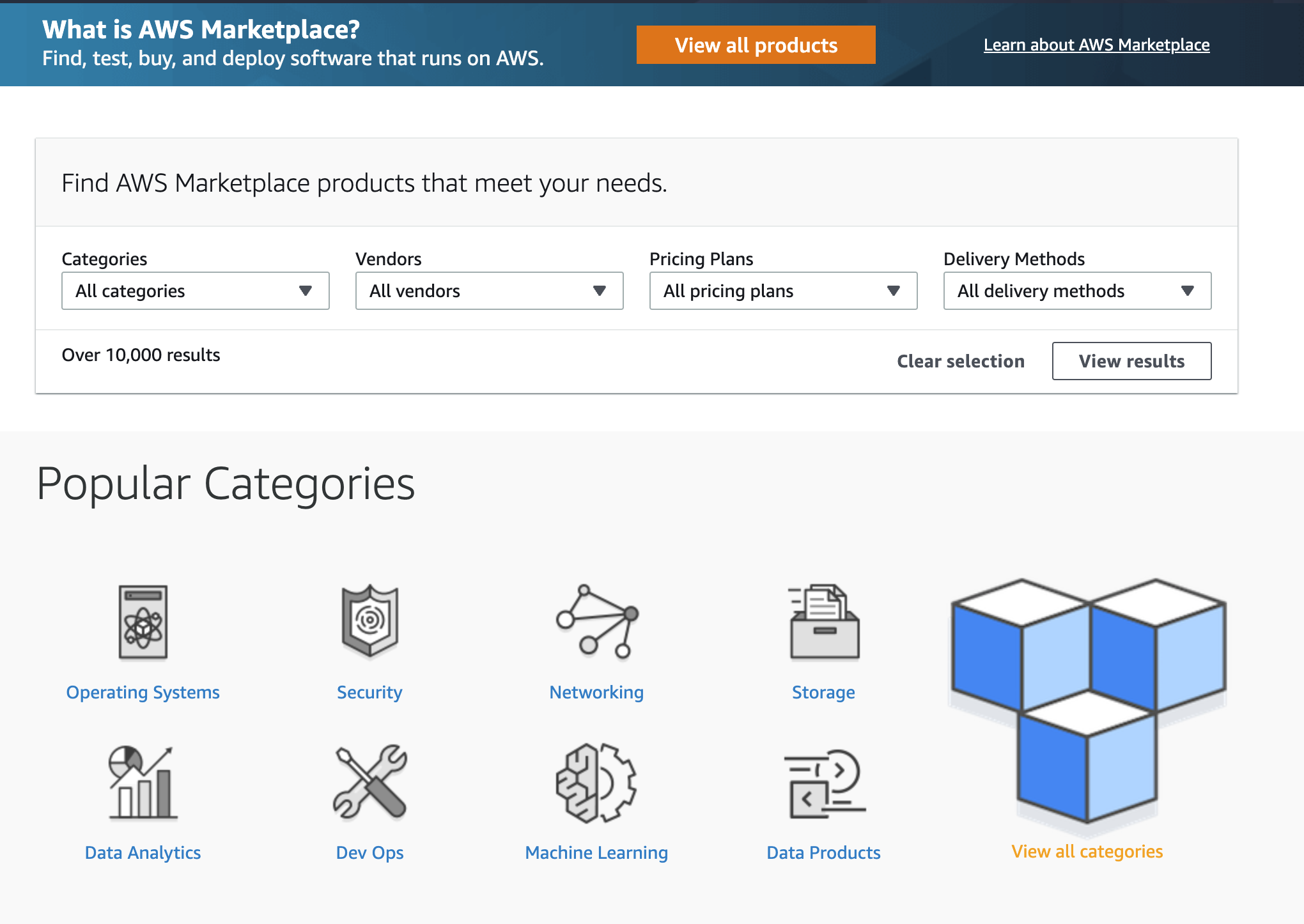This screenshot has height=924, width=1304.
Task: Open the Data Analytics link
Action: (143, 852)
